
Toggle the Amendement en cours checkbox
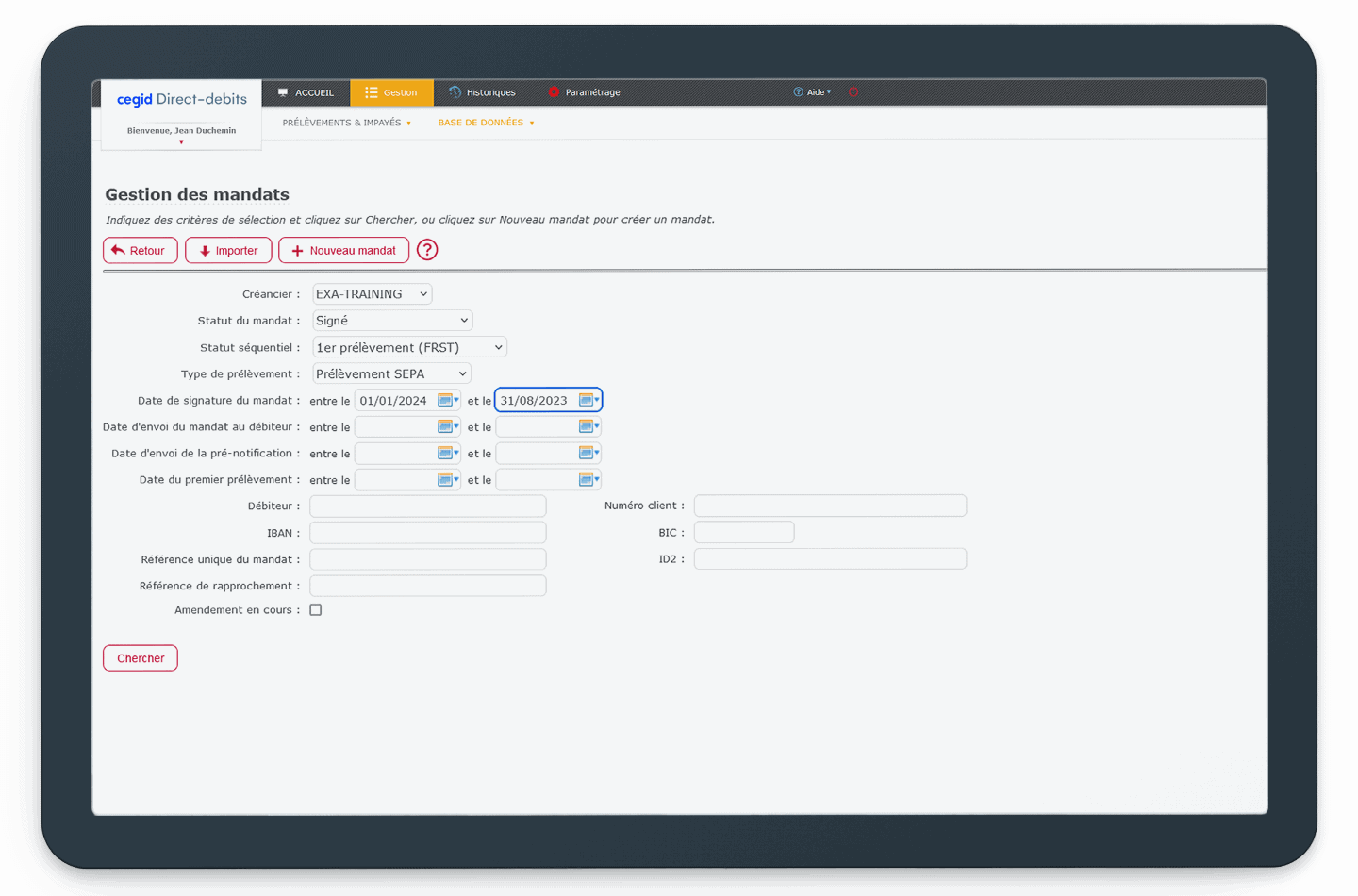(x=316, y=610)
